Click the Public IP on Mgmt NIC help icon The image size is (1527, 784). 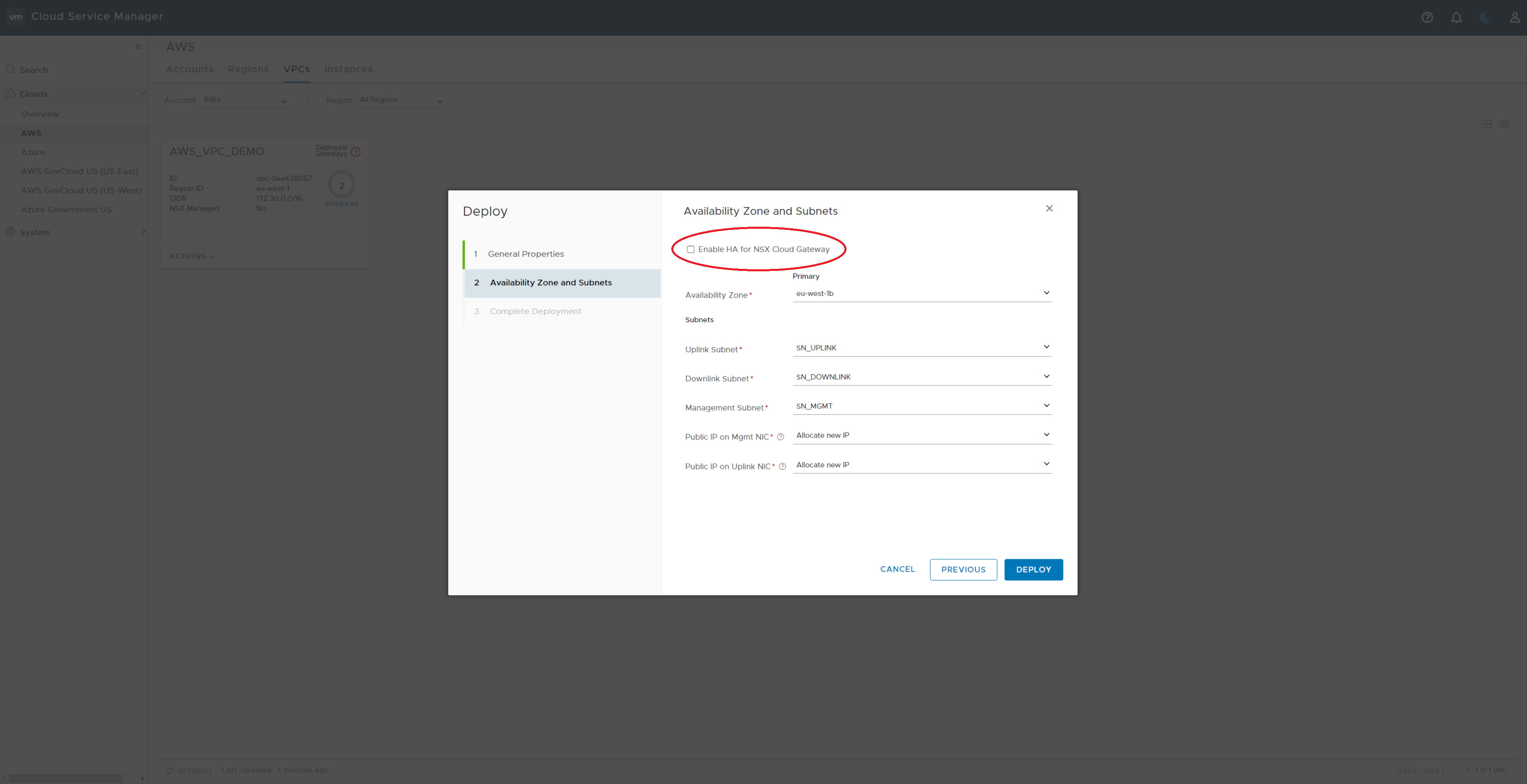[780, 437]
